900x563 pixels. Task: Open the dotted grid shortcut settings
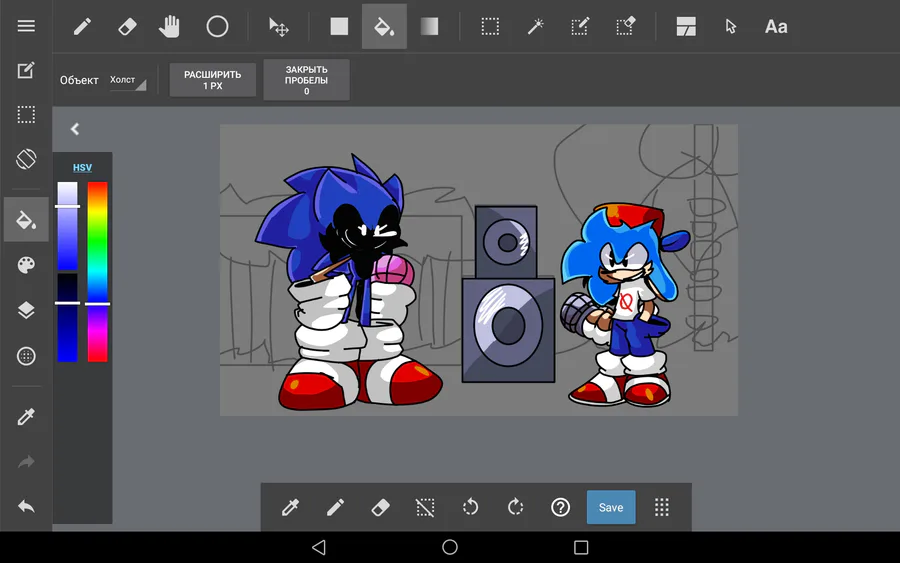(662, 507)
